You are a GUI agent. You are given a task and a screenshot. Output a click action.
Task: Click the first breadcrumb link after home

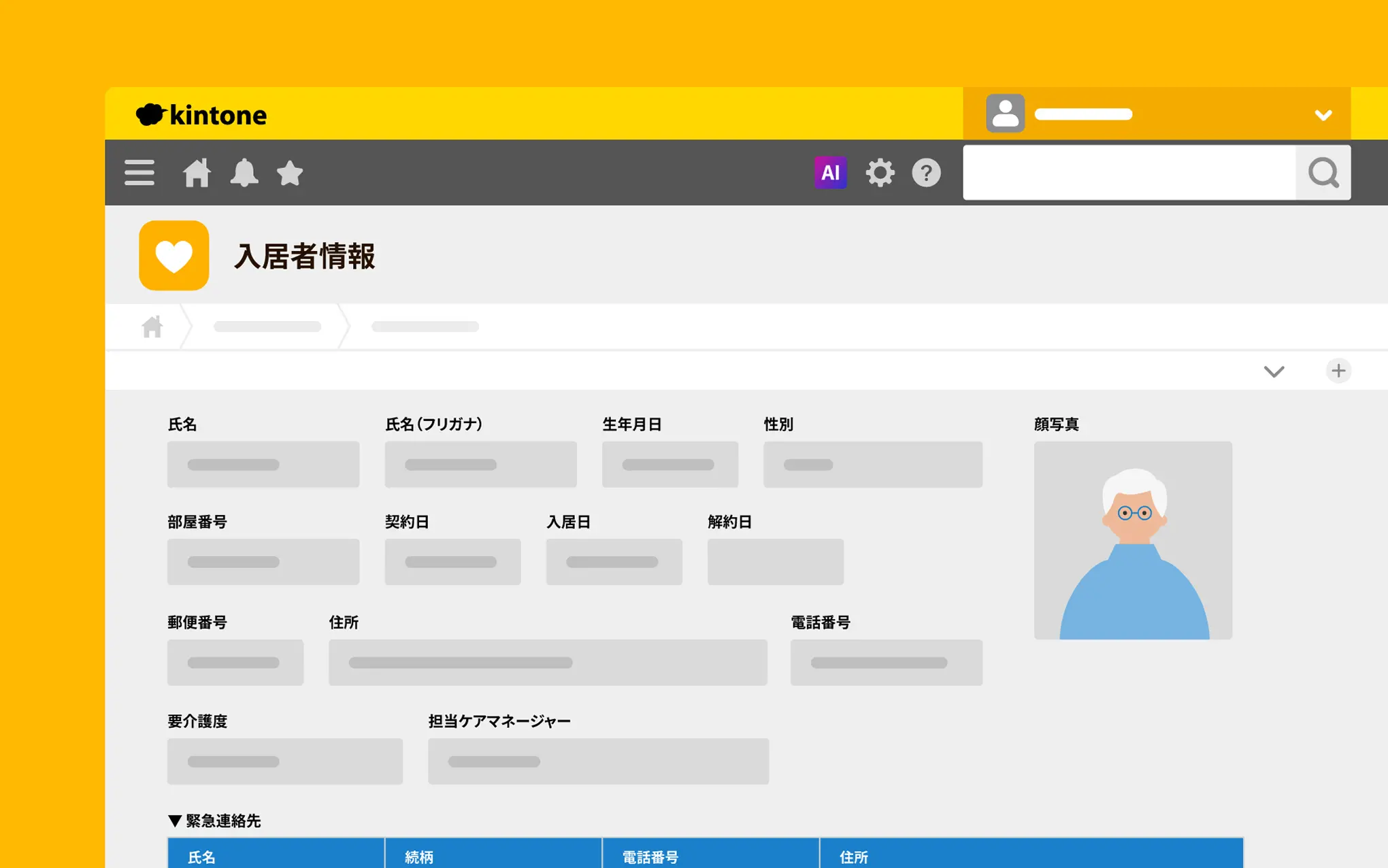[x=267, y=327]
